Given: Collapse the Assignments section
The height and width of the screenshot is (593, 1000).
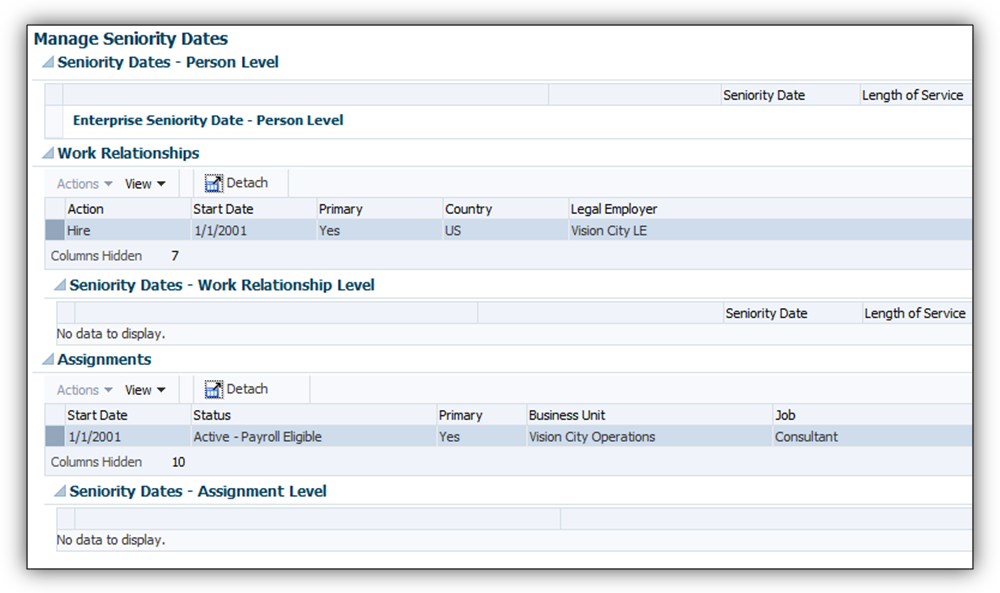Looking at the screenshot, I should [47, 360].
